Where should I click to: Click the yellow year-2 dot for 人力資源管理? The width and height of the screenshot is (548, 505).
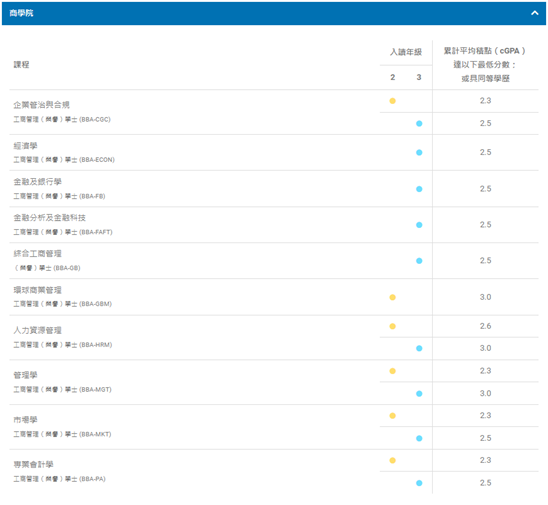[x=392, y=326]
